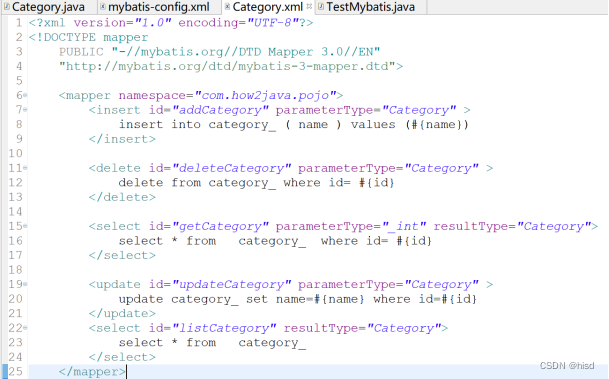Click the Category.xml file icon

click(x=227, y=6)
